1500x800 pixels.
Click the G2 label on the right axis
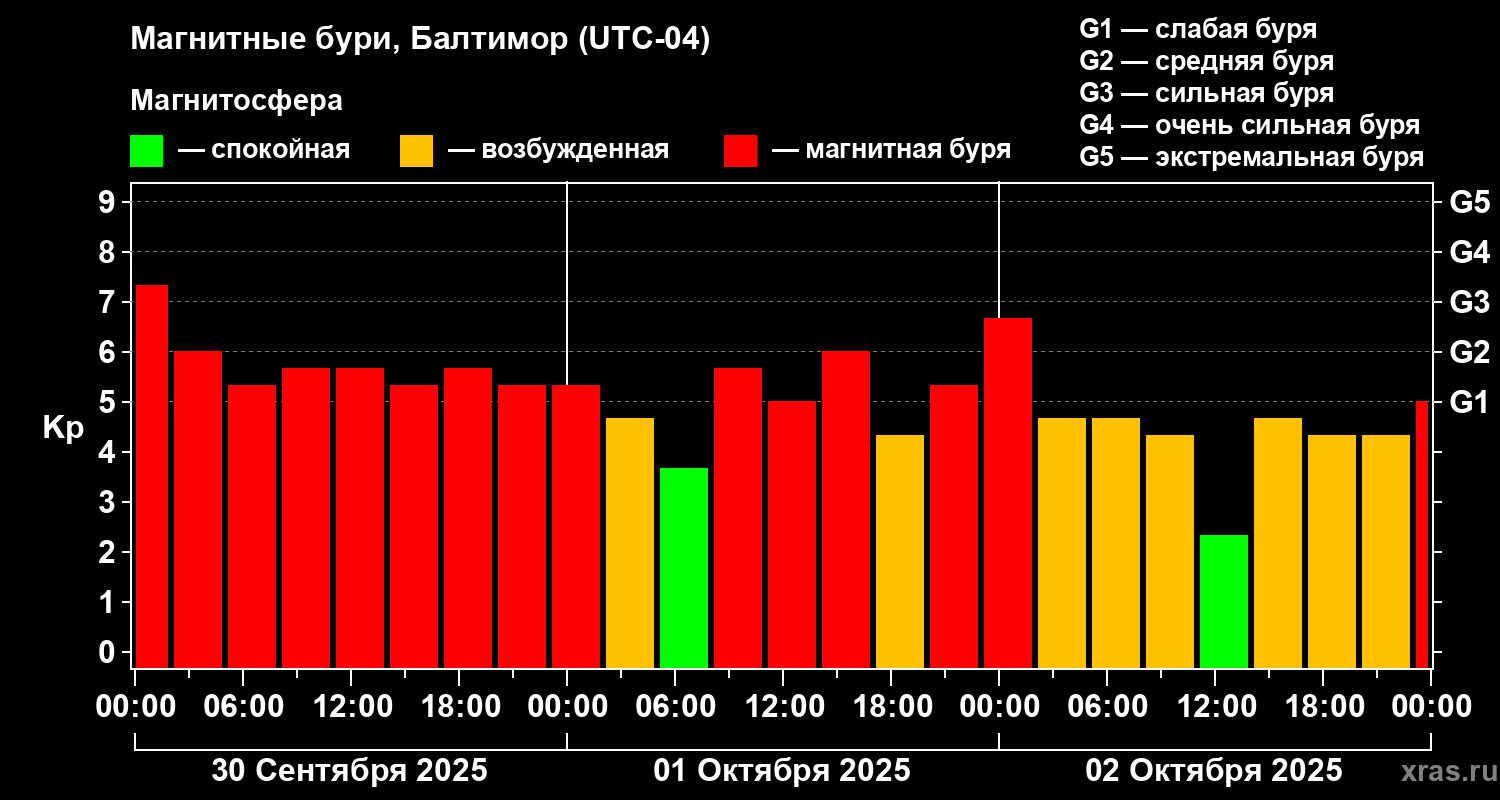[1469, 352]
